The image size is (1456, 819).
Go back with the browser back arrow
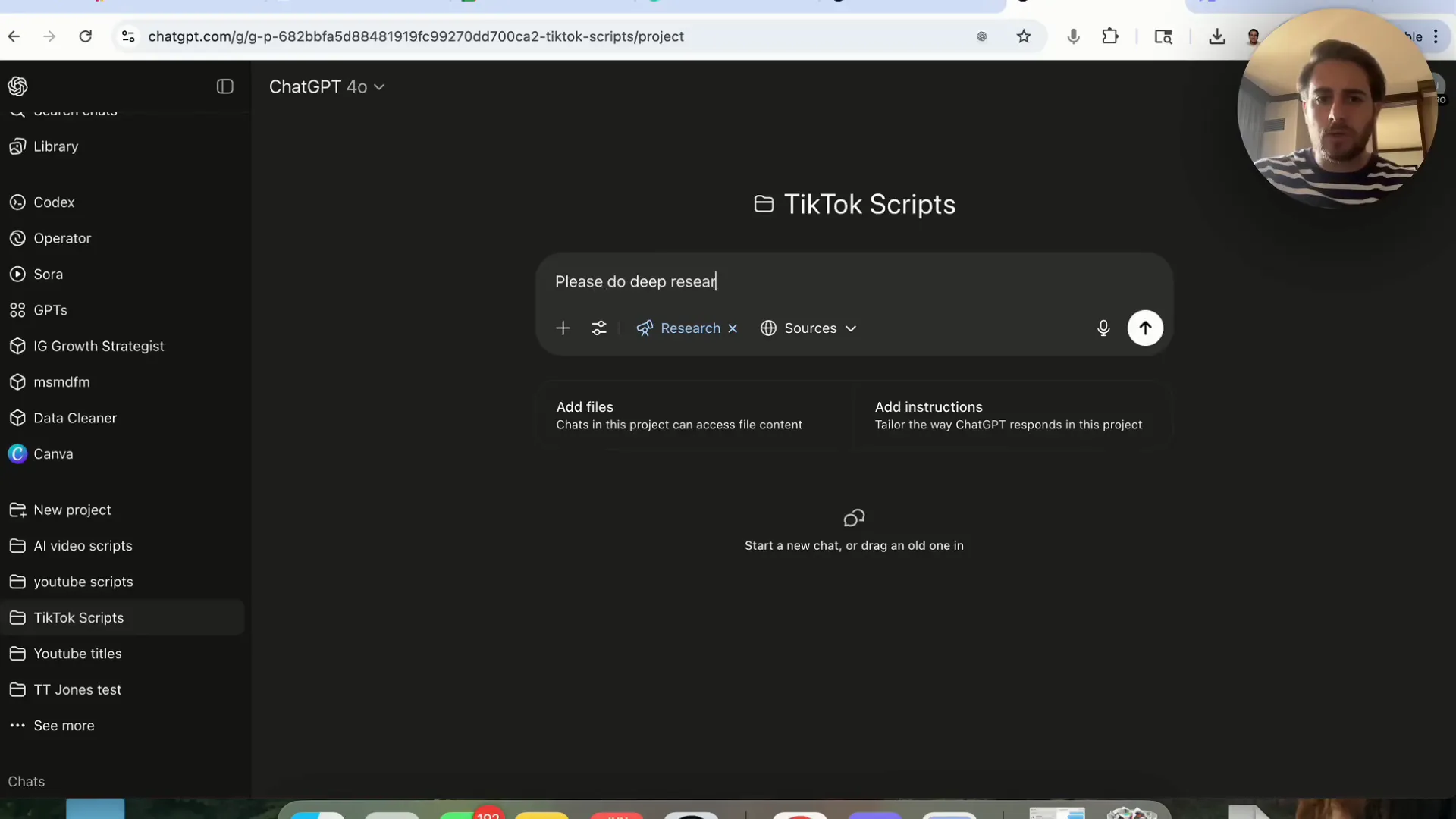(x=14, y=36)
